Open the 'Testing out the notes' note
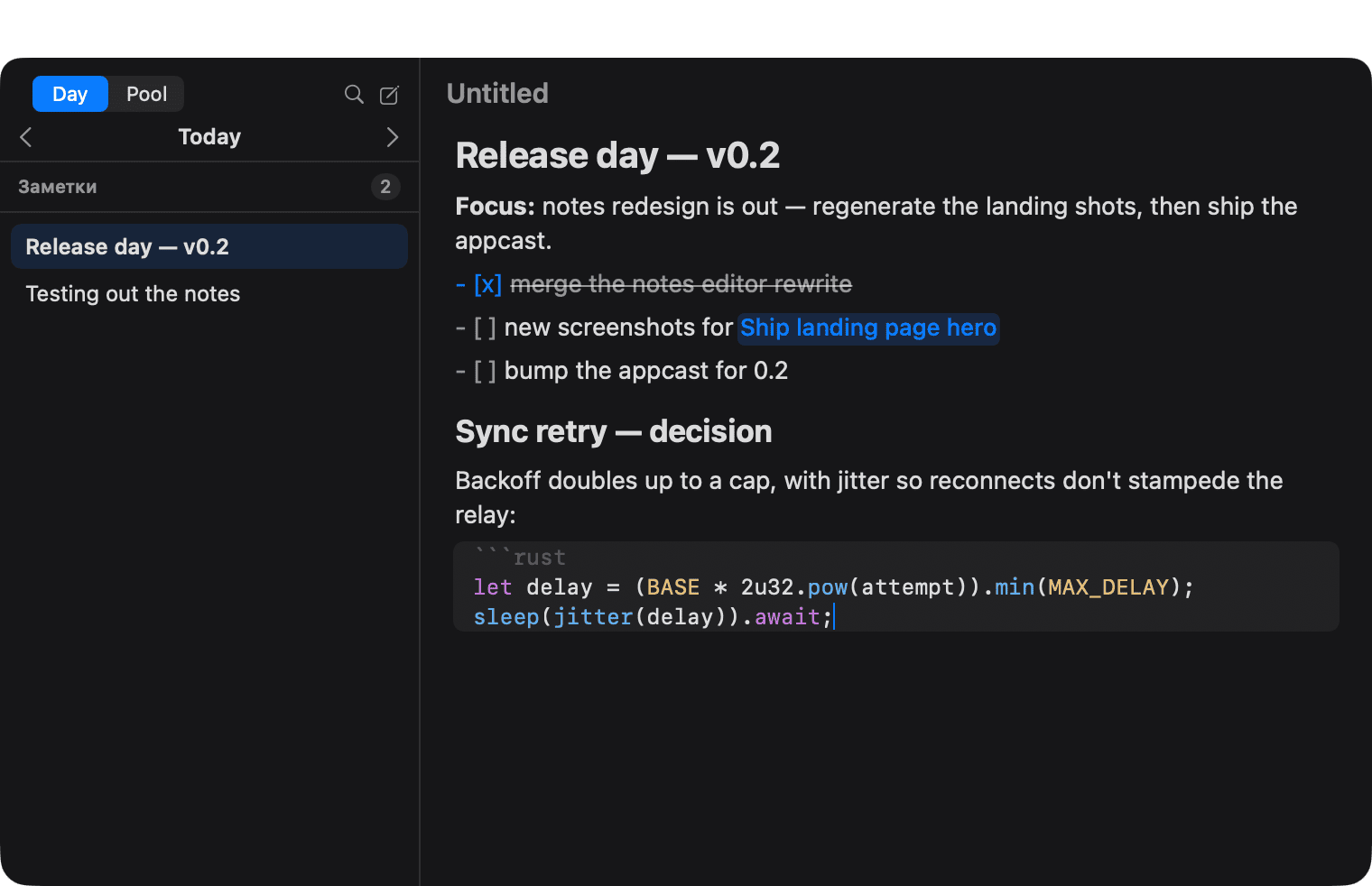This screenshot has height=886, width=1372. pos(209,294)
